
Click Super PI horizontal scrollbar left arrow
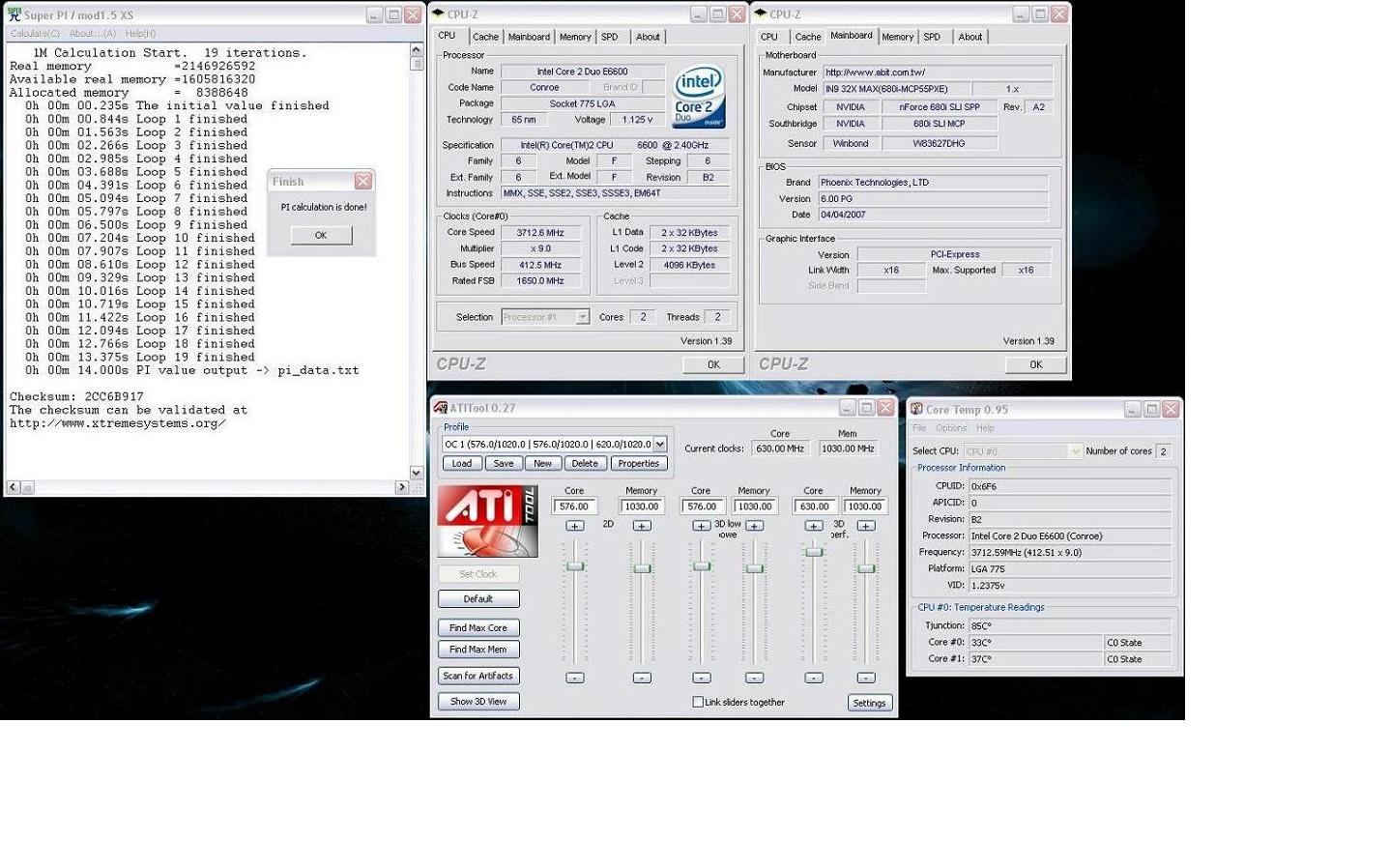(x=13, y=487)
